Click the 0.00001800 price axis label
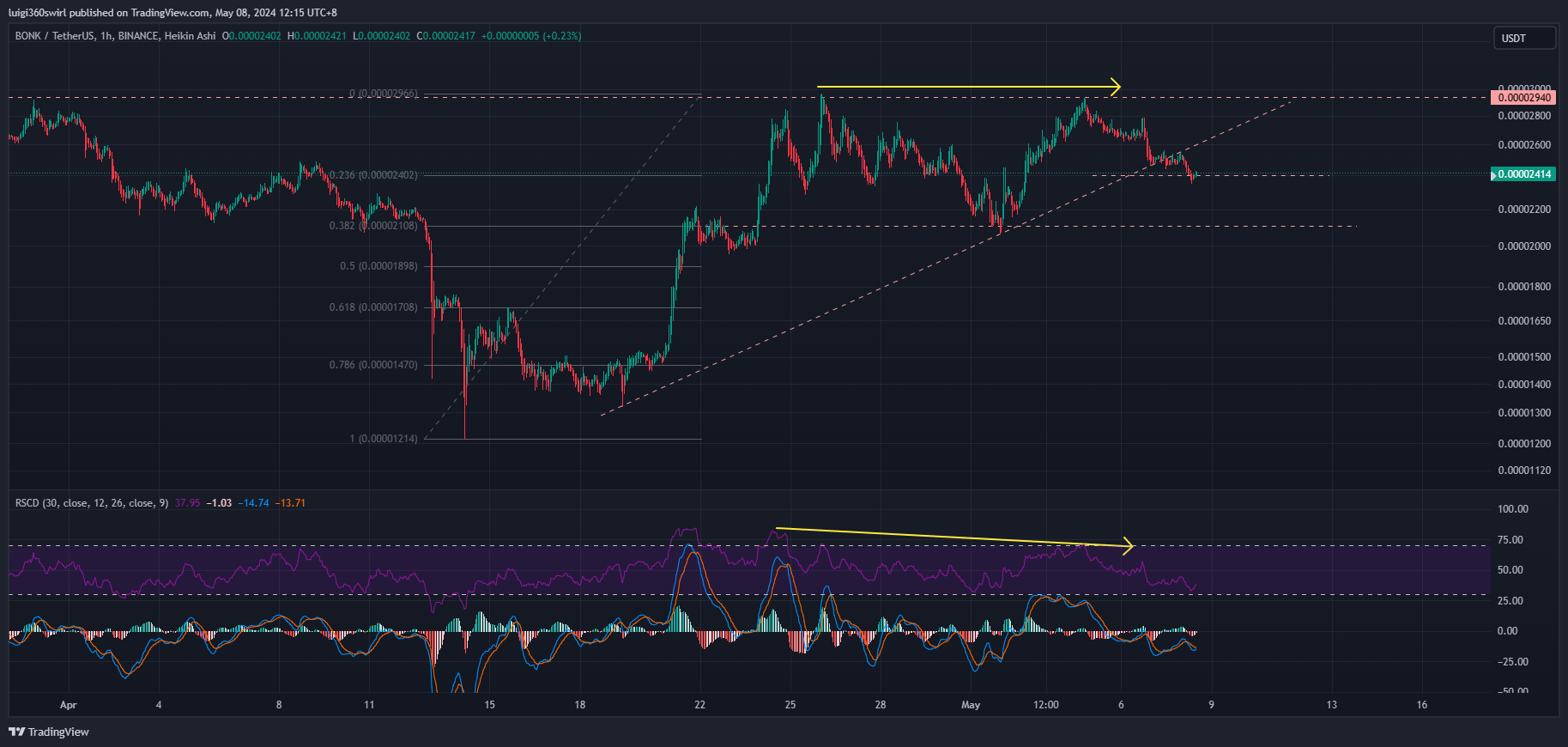Screen dimensions: 1568x747 tap(1524, 287)
